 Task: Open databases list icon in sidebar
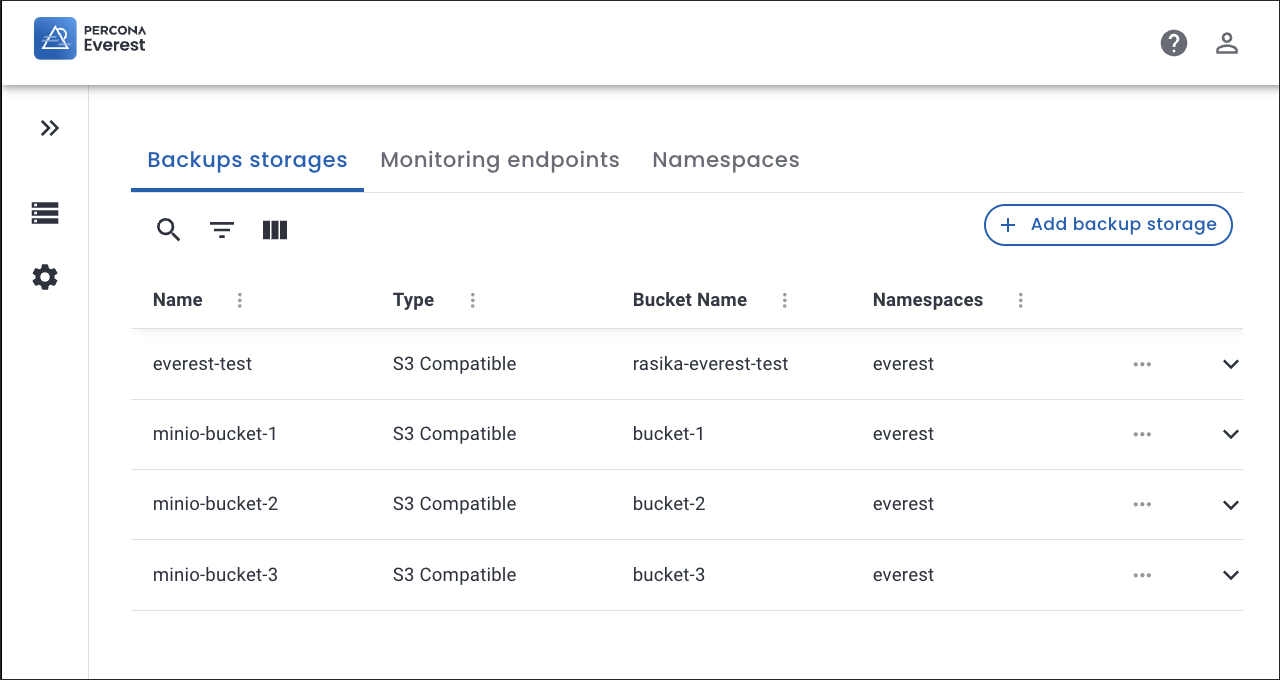[45, 213]
